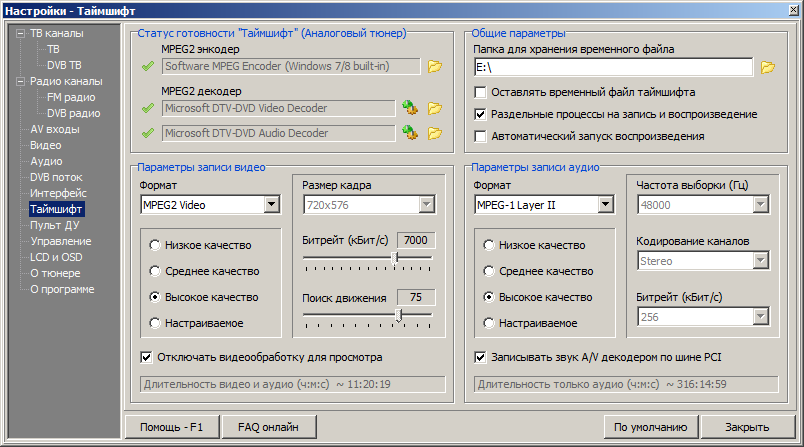Browse for temporary file storage folder

point(767,68)
